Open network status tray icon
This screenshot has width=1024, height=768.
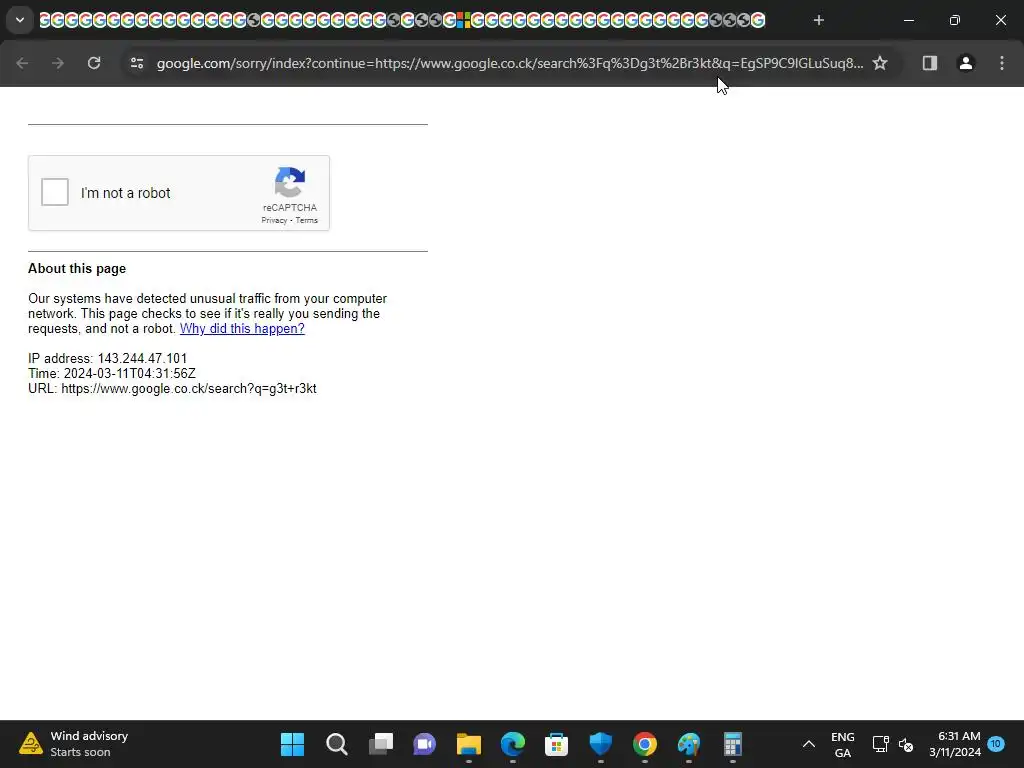880,744
